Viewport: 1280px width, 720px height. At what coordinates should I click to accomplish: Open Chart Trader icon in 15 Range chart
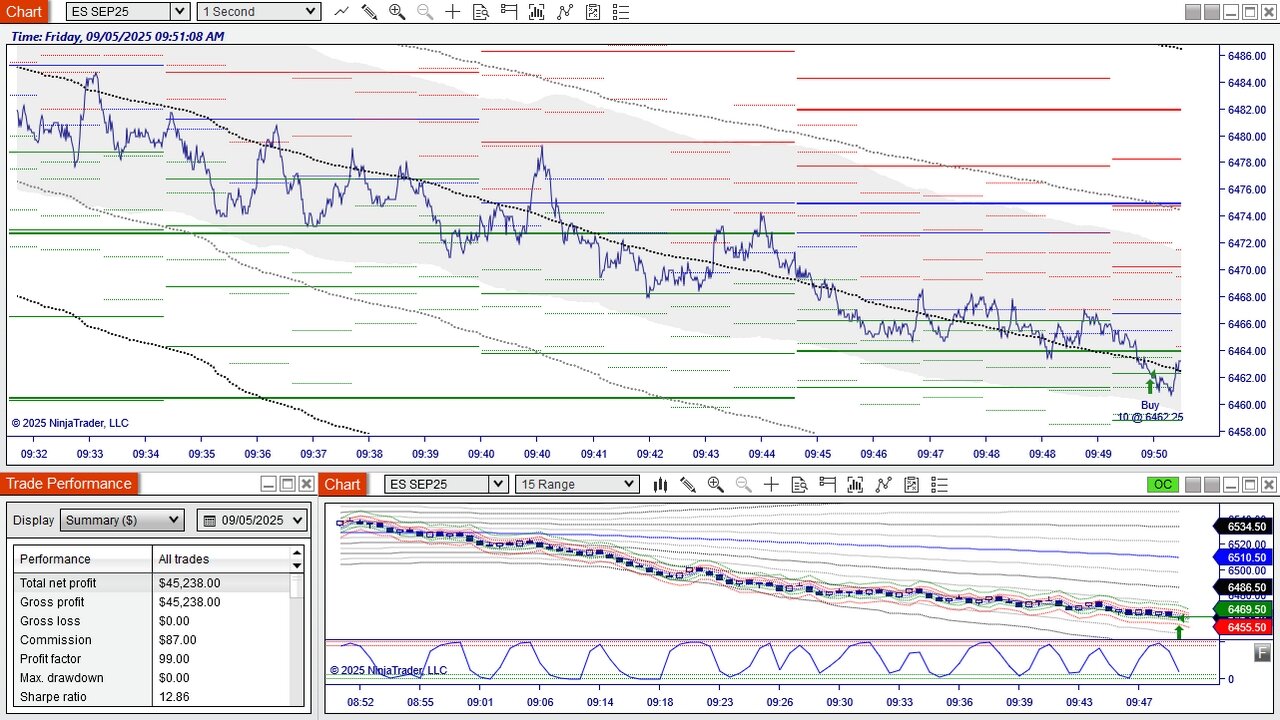click(x=827, y=485)
